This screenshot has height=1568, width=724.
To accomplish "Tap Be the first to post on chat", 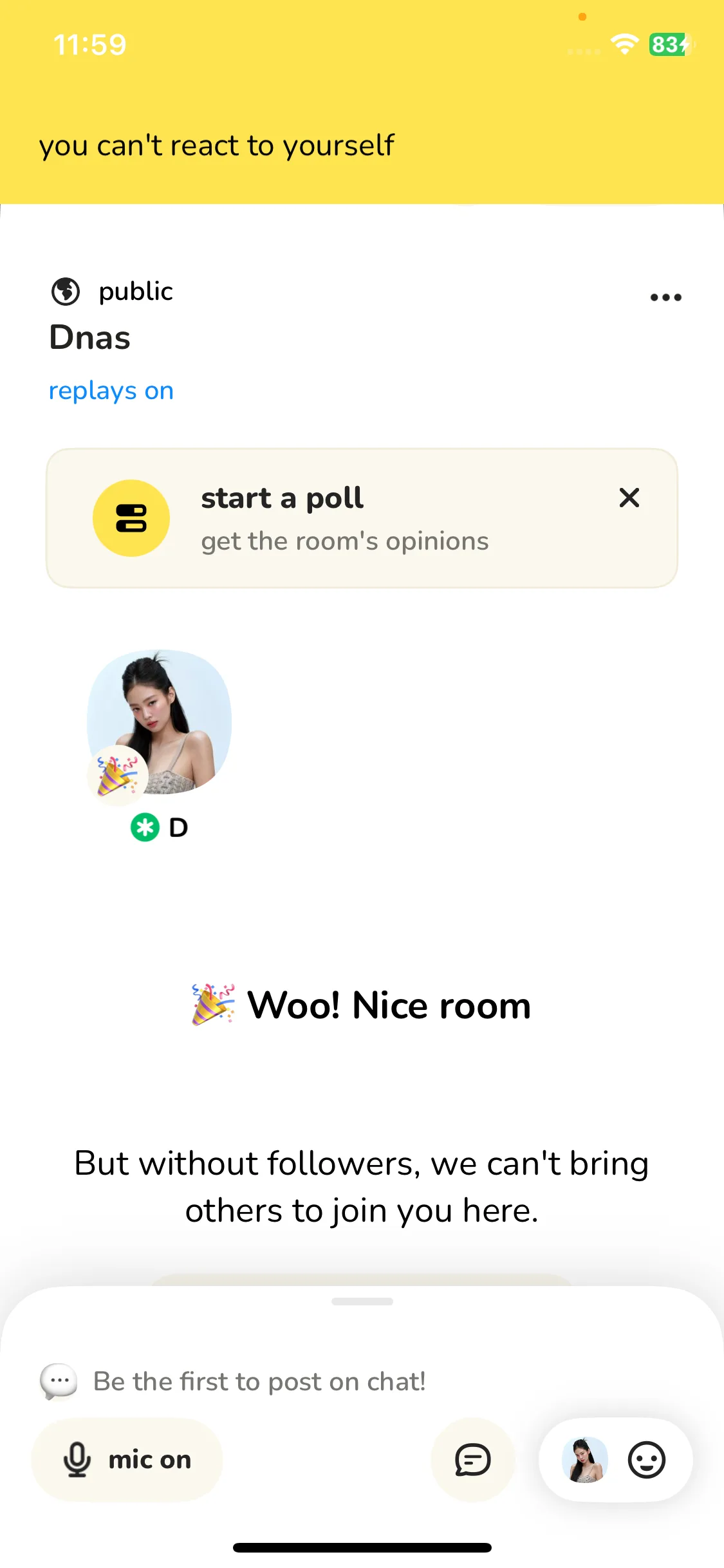I will (259, 1381).
